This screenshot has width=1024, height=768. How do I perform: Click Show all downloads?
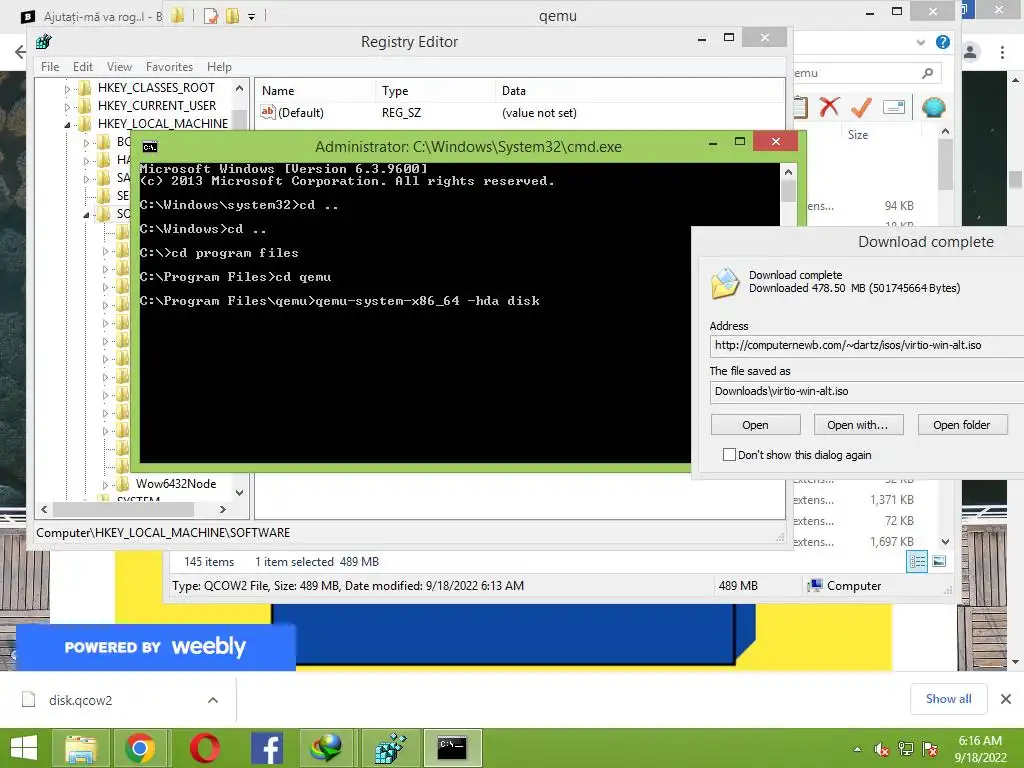[x=948, y=699]
